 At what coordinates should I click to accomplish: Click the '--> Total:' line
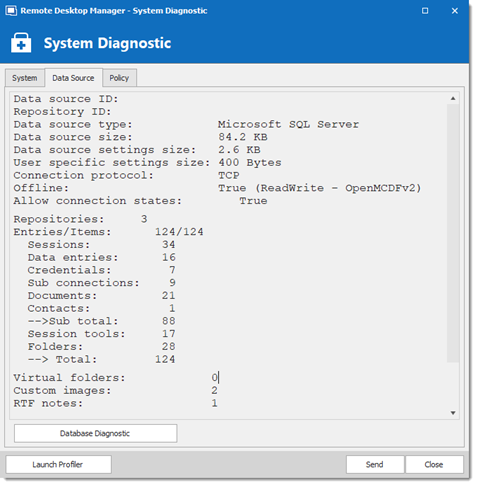click(101, 359)
